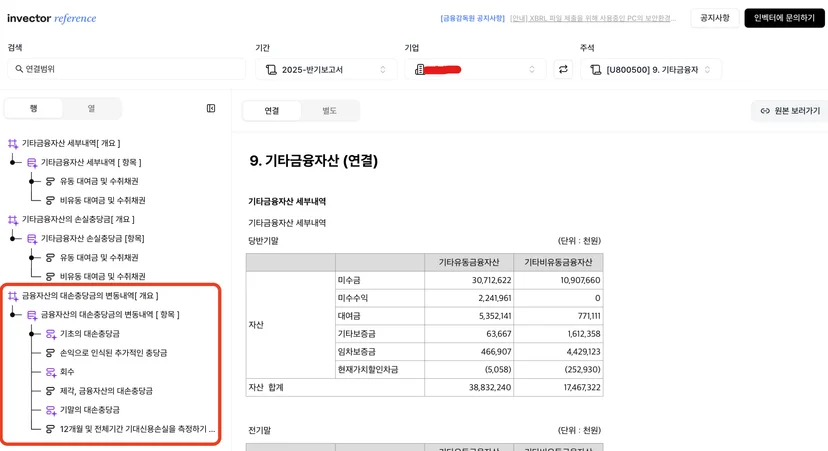Open the 기간 dropdown showing 2025-반기보고서
The image size is (828, 451).
(x=326, y=70)
